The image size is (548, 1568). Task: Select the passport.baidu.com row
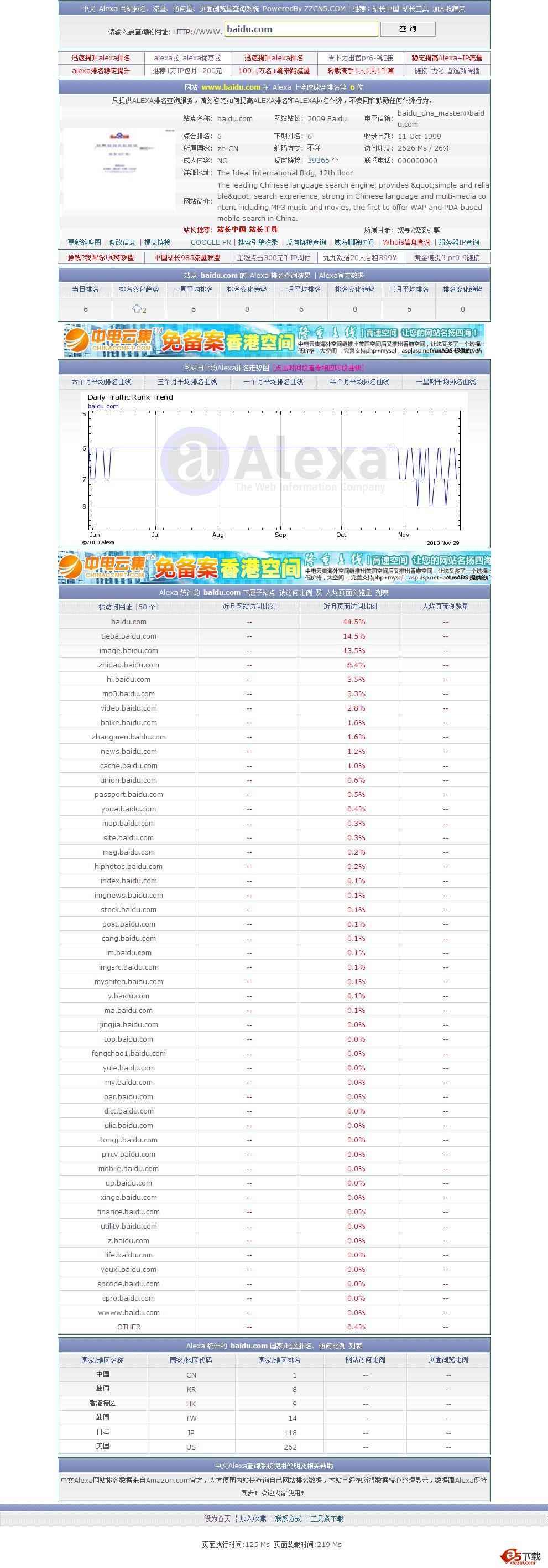coord(274,794)
